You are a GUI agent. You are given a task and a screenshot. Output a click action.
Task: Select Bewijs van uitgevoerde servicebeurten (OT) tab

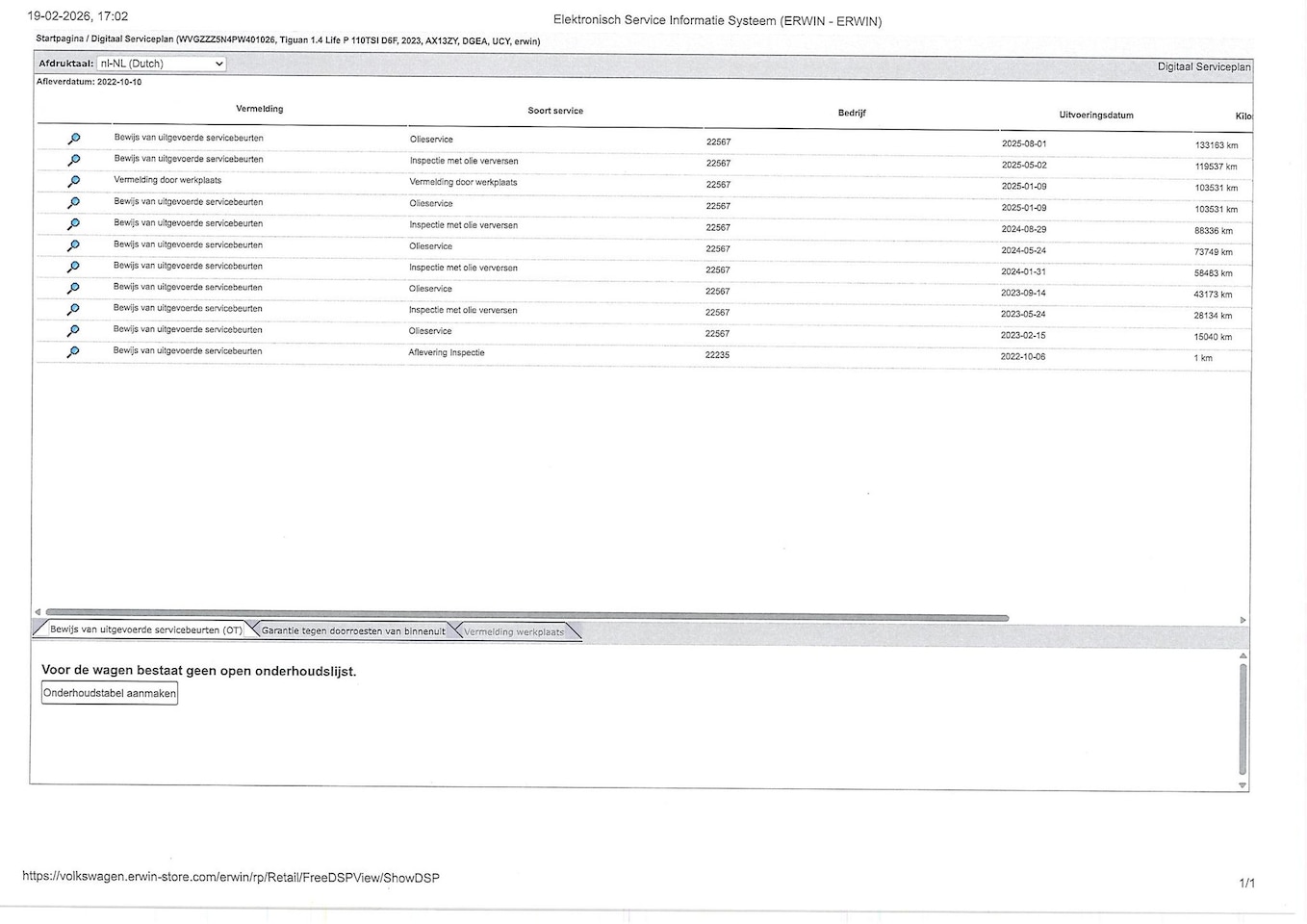(x=145, y=629)
